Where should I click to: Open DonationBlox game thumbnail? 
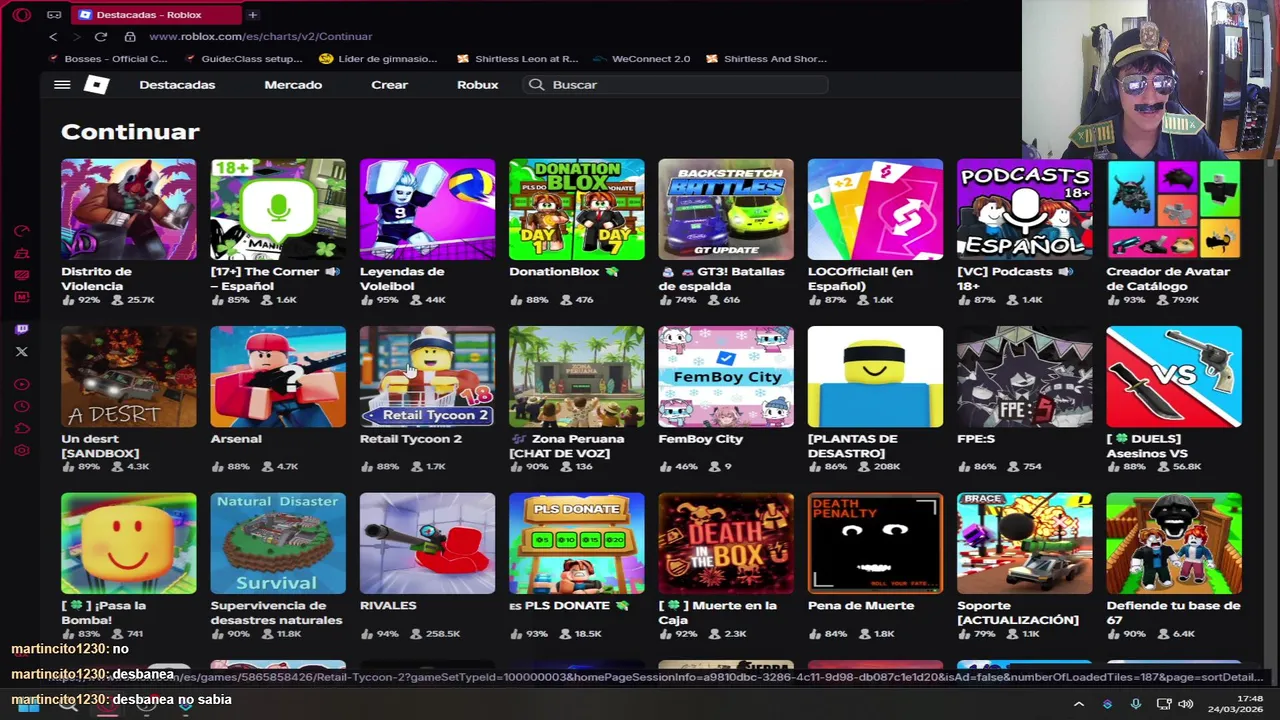pos(576,209)
